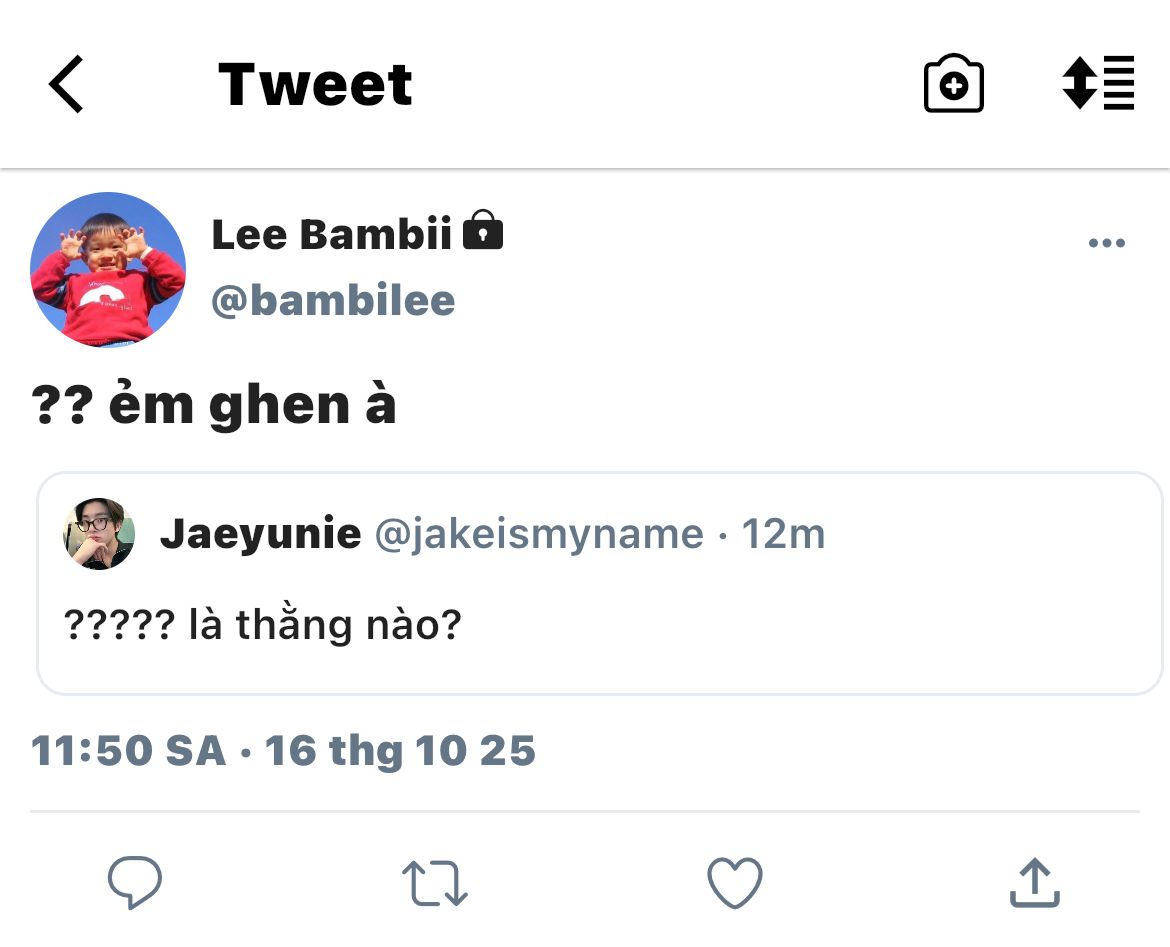1170x947 pixels.
Task: Retweet Lee Bambii's tweet
Action: coord(434,883)
